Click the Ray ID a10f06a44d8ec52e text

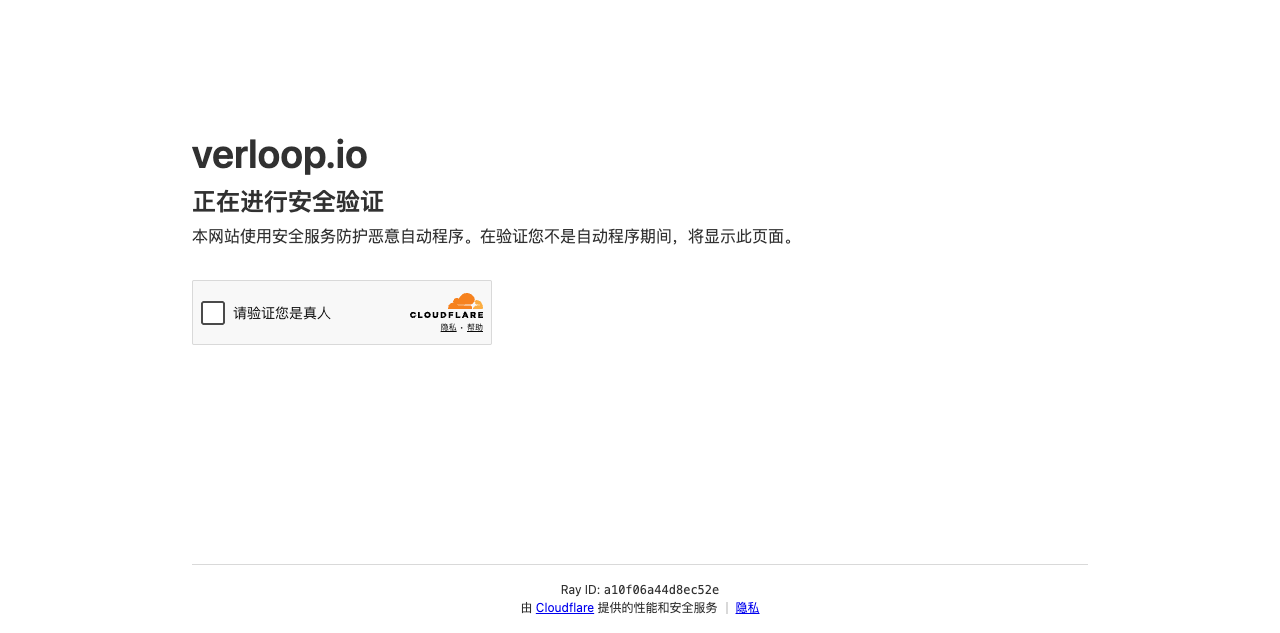tap(640, 590)
